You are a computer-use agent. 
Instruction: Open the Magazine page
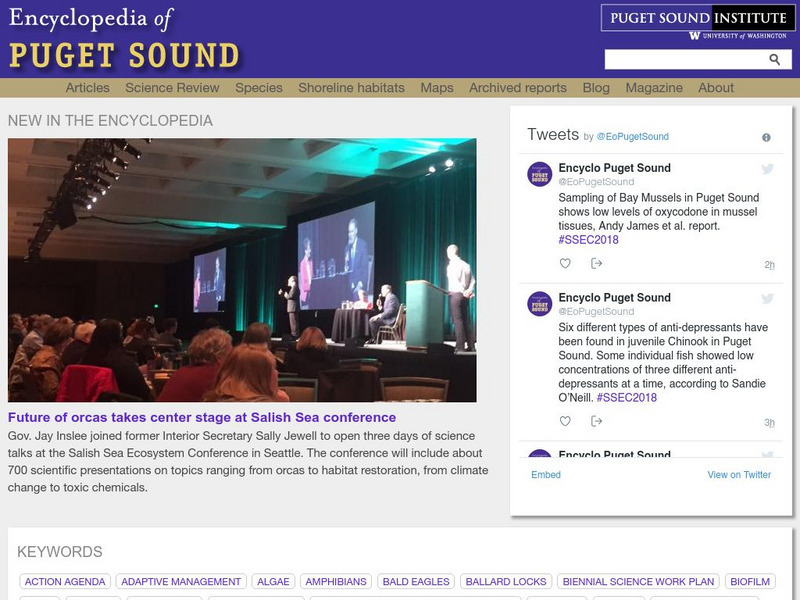pyautogui.click(x=654, y=88)
